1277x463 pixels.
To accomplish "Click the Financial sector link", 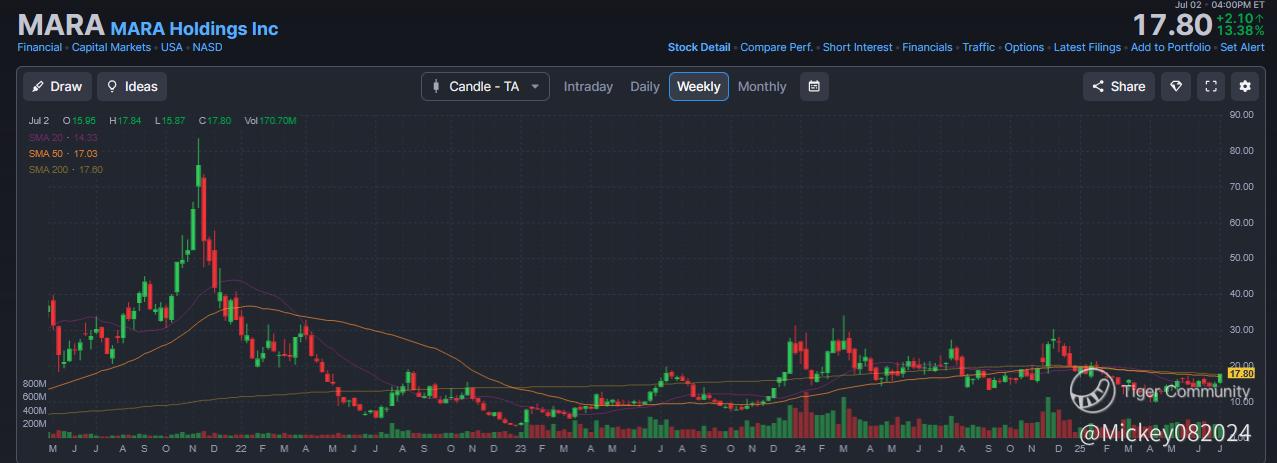I will (x=40, y=47).
